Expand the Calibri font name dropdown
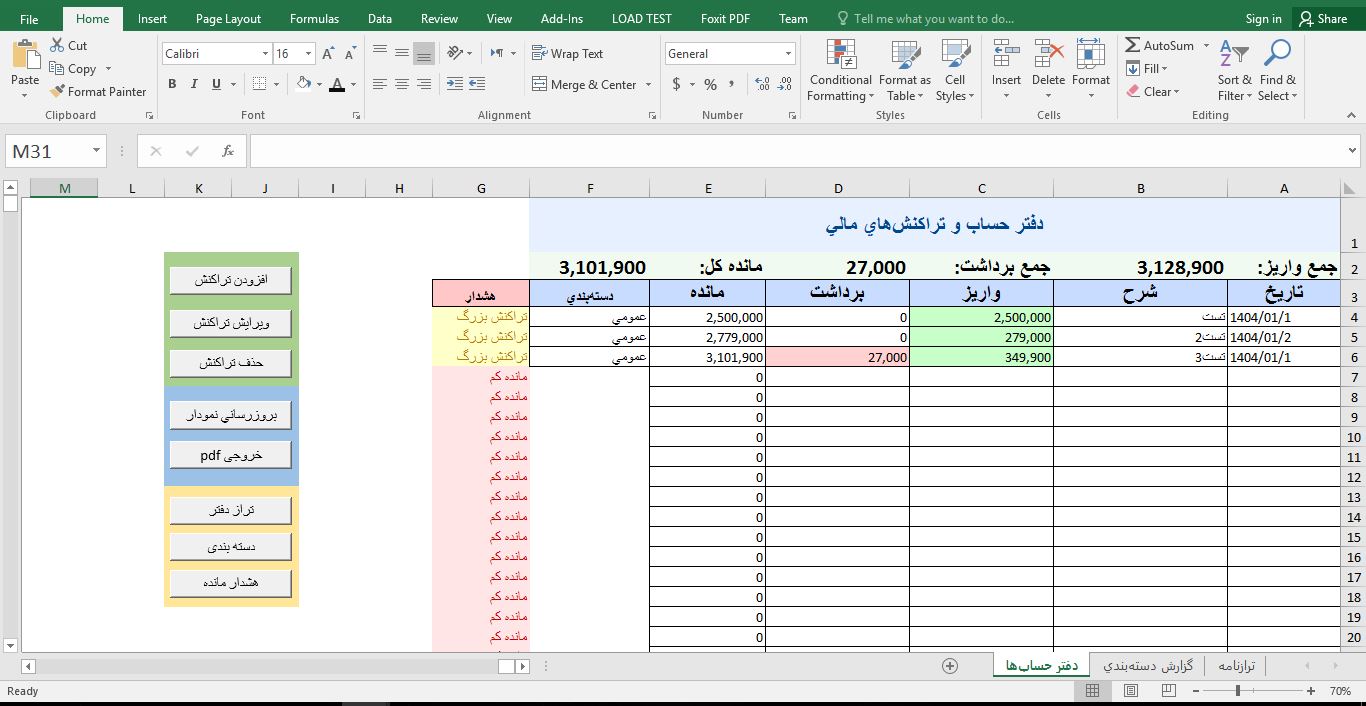Viewport: 1366px width, 706px height. [x=265, y=54]
